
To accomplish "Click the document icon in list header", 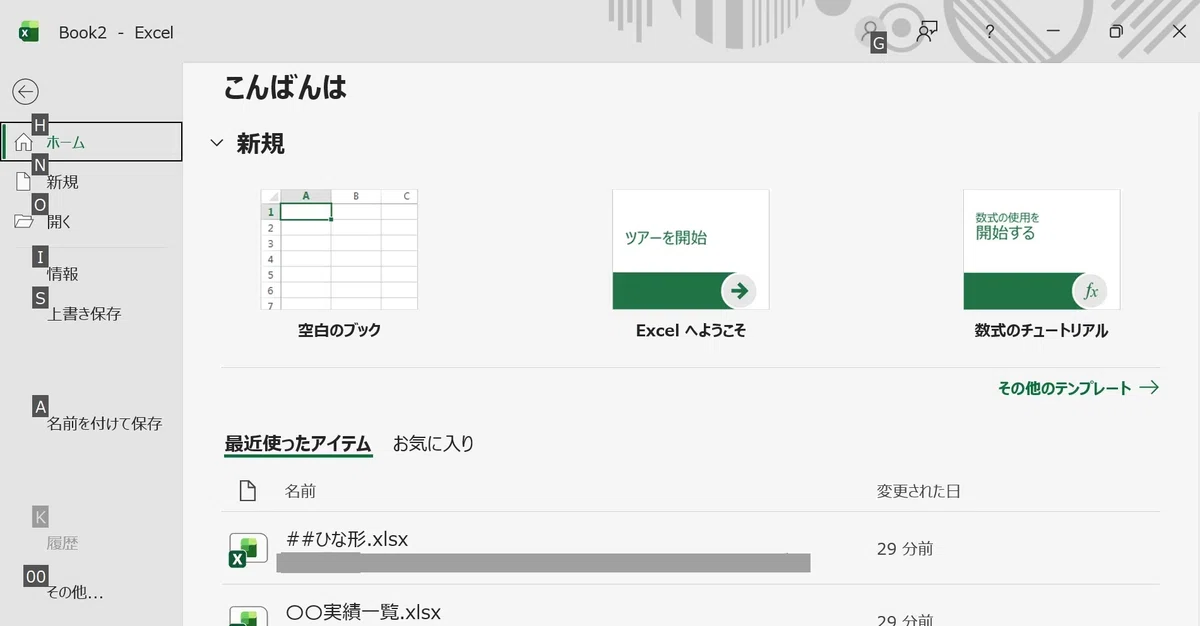I will pyautogui.click(x=247, y=491).
